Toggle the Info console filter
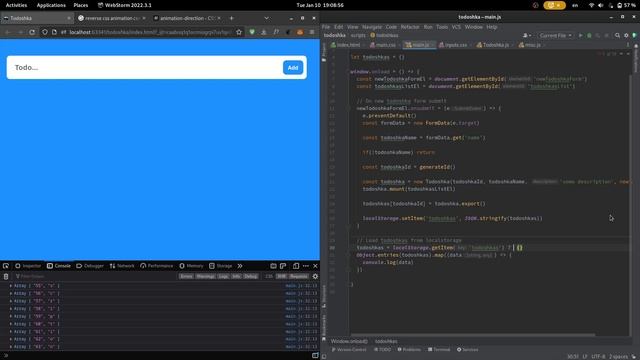640x360 pixels. pyautogui.click(x=236, y=276)
